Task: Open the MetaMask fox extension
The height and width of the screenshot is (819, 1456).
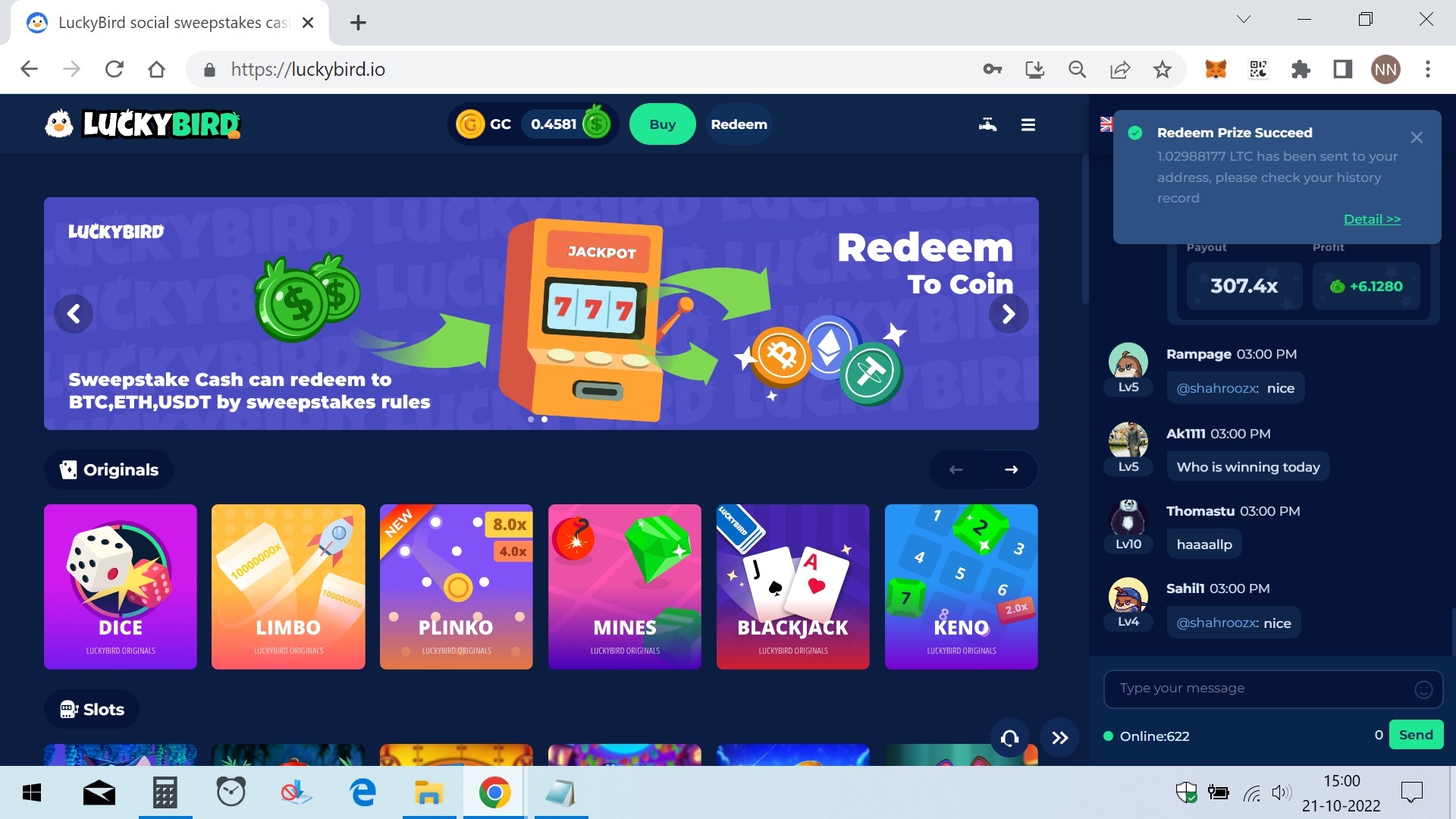Action: tap(1216, 70)
